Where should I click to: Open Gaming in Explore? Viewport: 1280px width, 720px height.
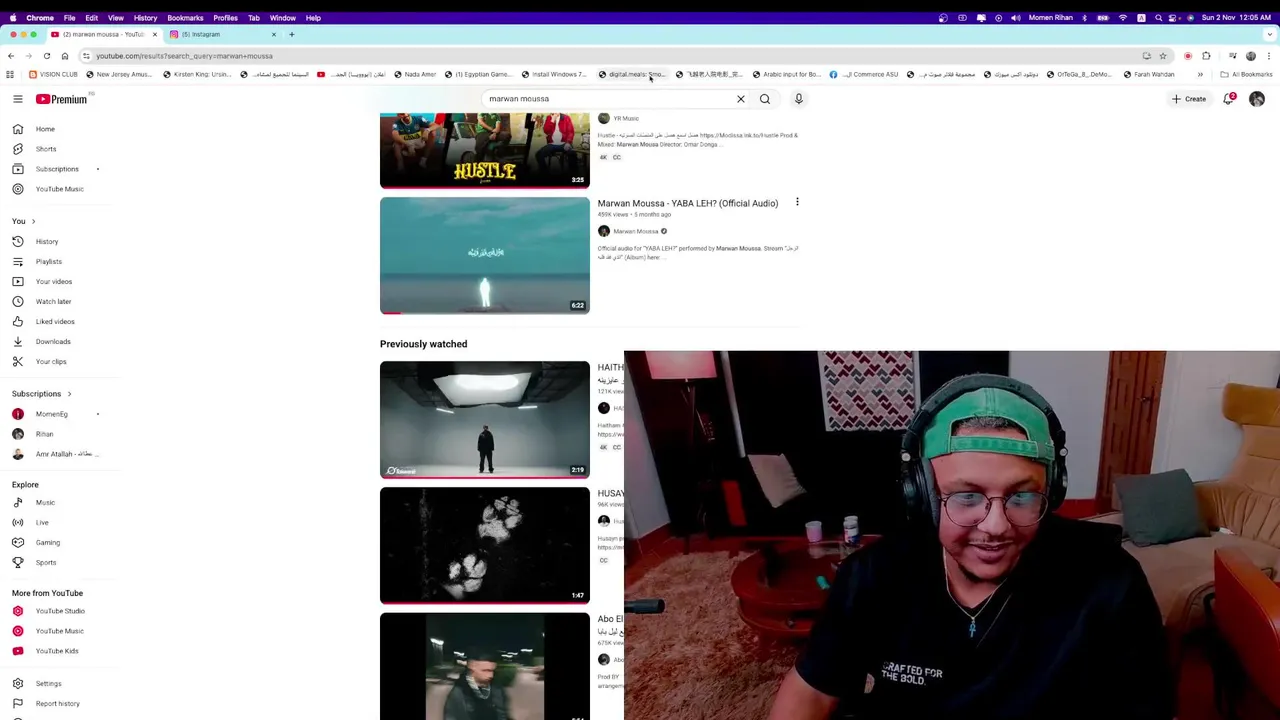(x=47, y=542)
